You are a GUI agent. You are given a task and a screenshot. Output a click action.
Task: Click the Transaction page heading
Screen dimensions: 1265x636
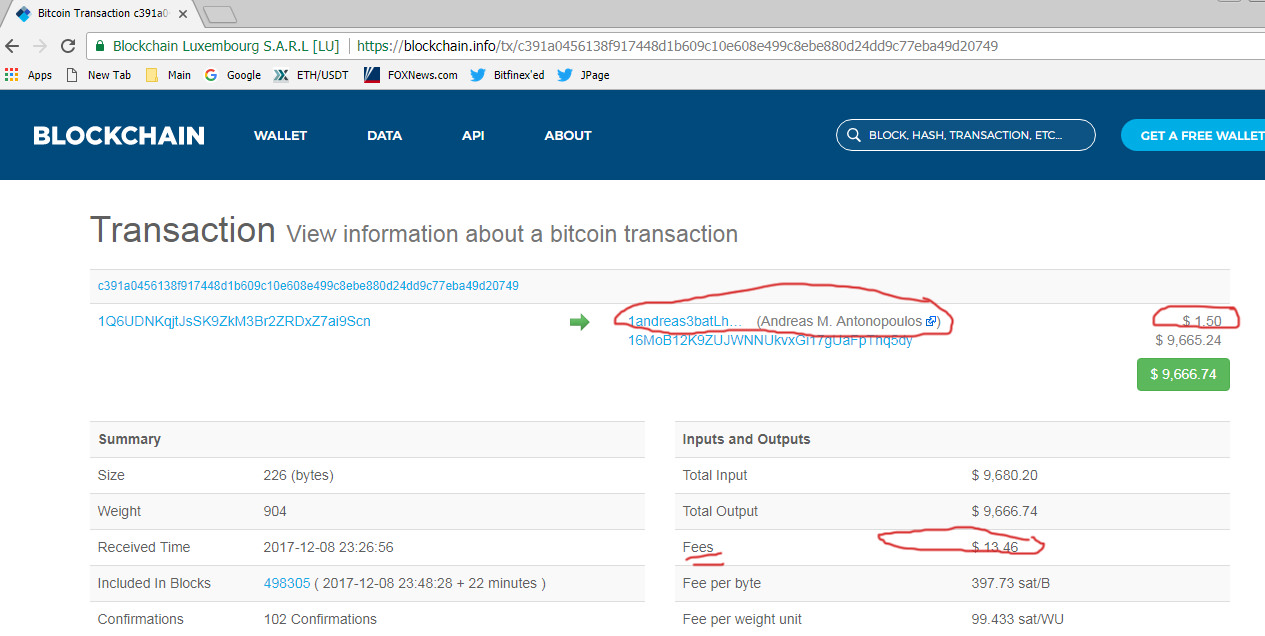tap(183, 230)
